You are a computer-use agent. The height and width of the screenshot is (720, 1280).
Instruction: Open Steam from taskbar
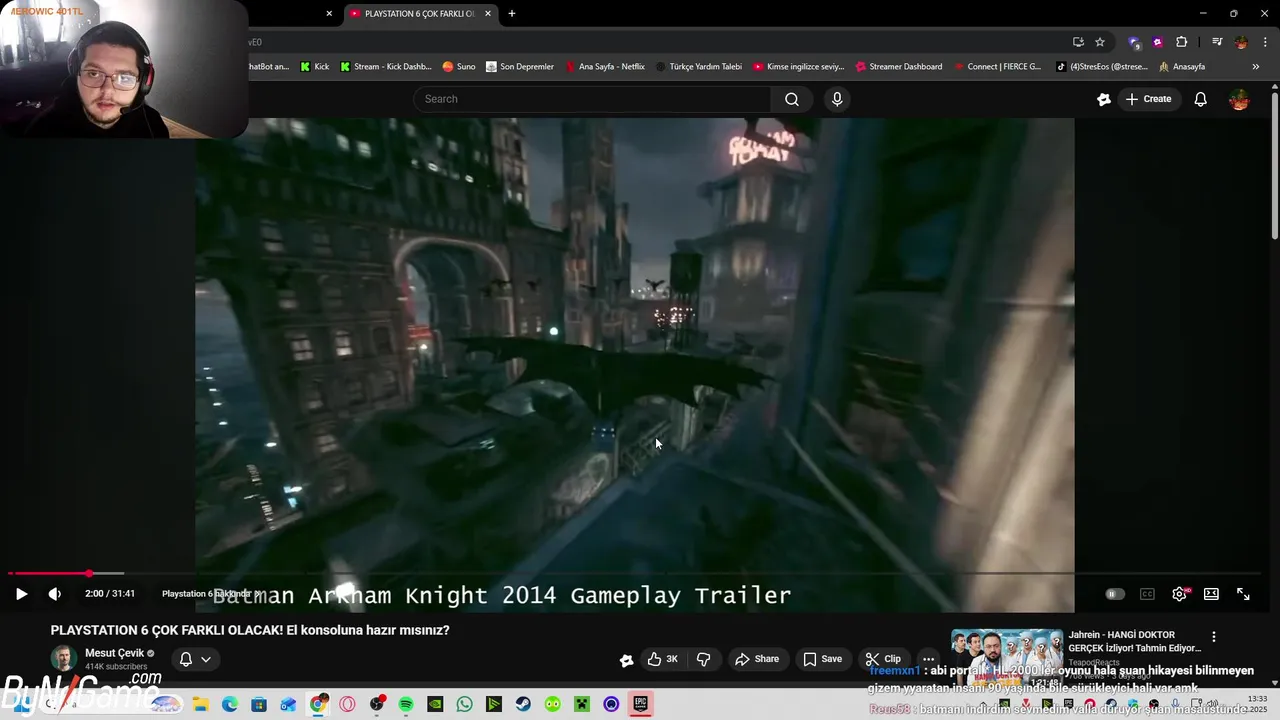[x=523, y=704]
